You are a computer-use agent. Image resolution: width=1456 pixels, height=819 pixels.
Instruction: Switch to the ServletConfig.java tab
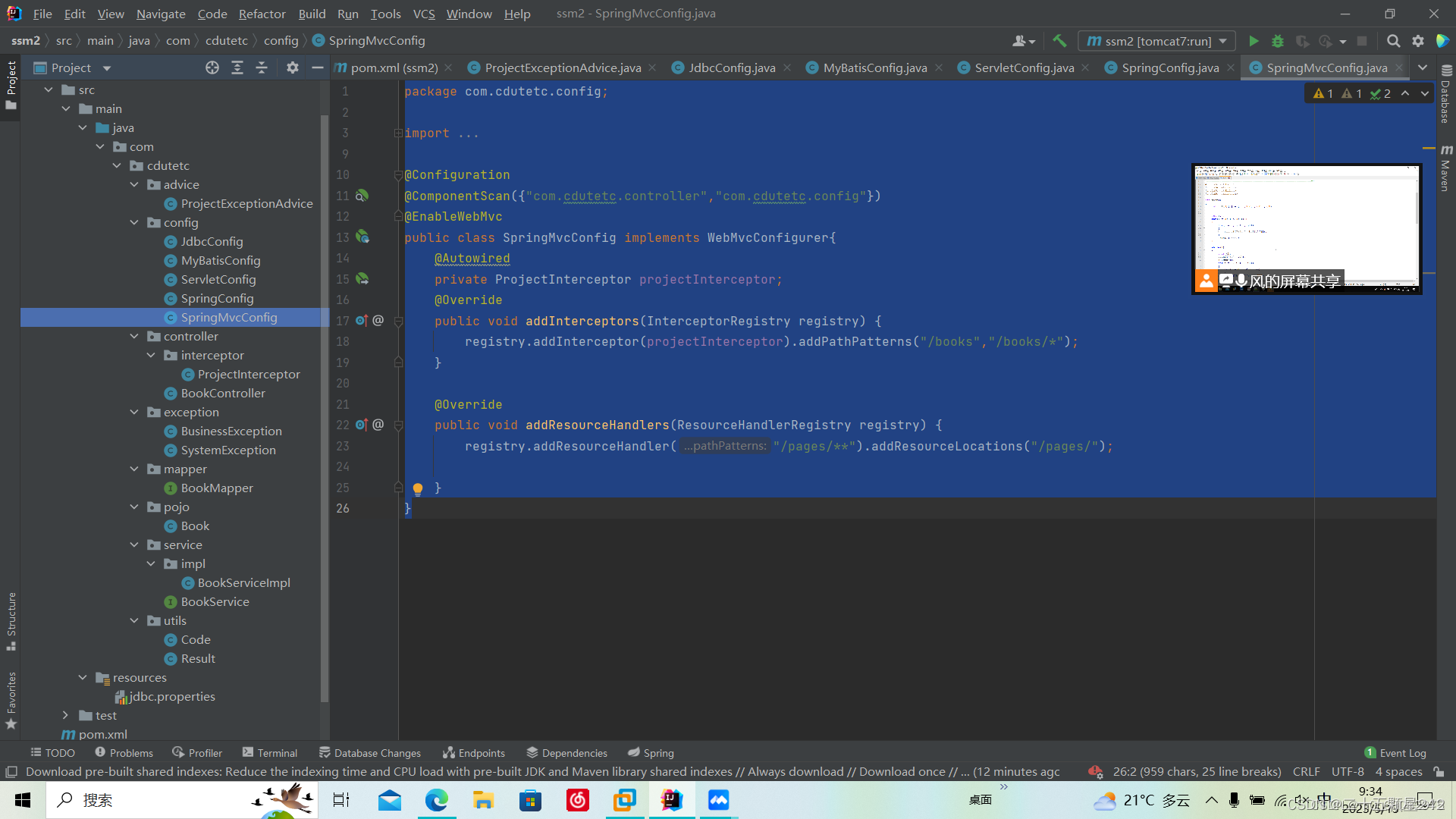coord(1023,67)
